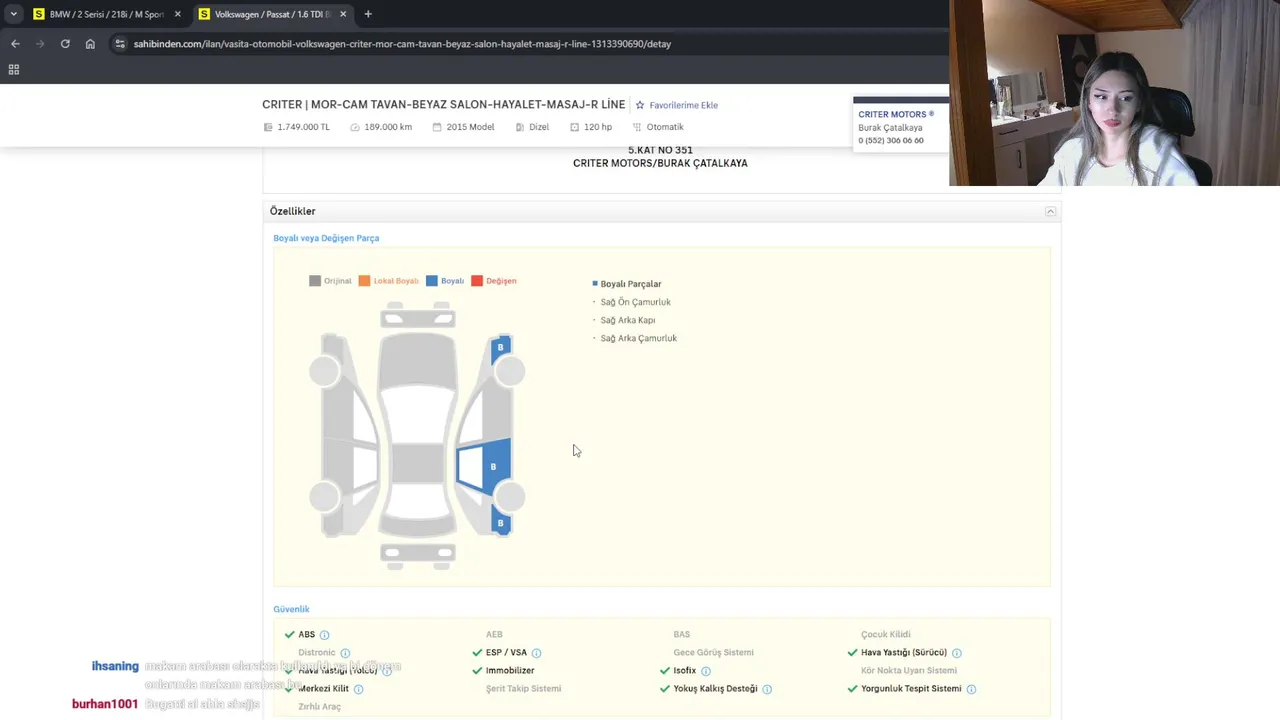Open the tab list dropdown arrow
Image resolution: width=1280 pixels, height=720 pixels.
point(13,14)
